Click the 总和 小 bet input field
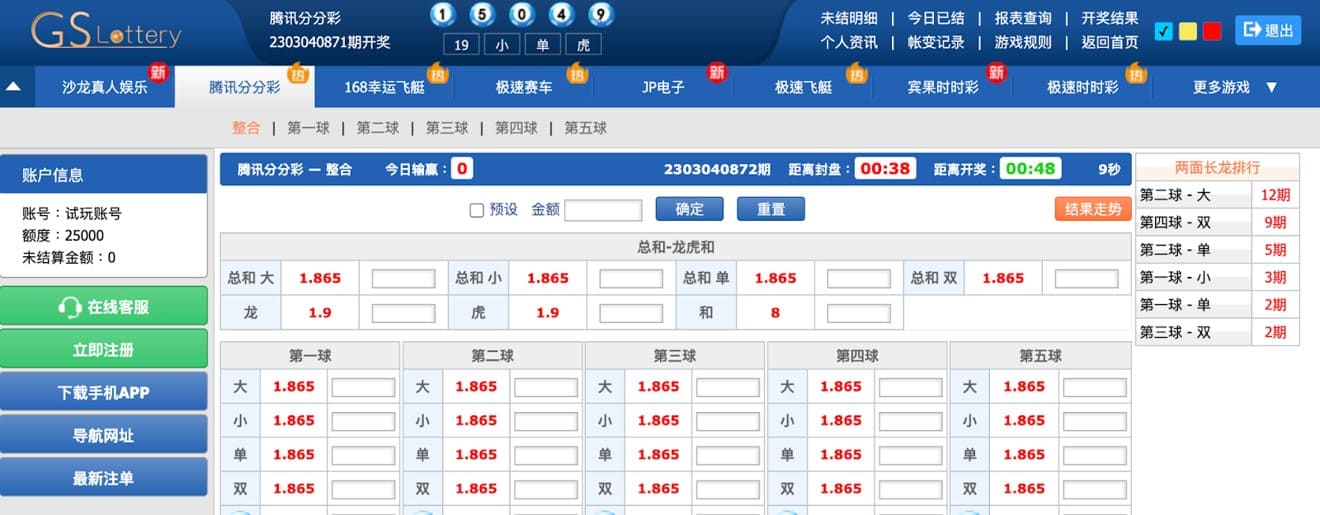The image size is (1320, 515). coord(631,279)
